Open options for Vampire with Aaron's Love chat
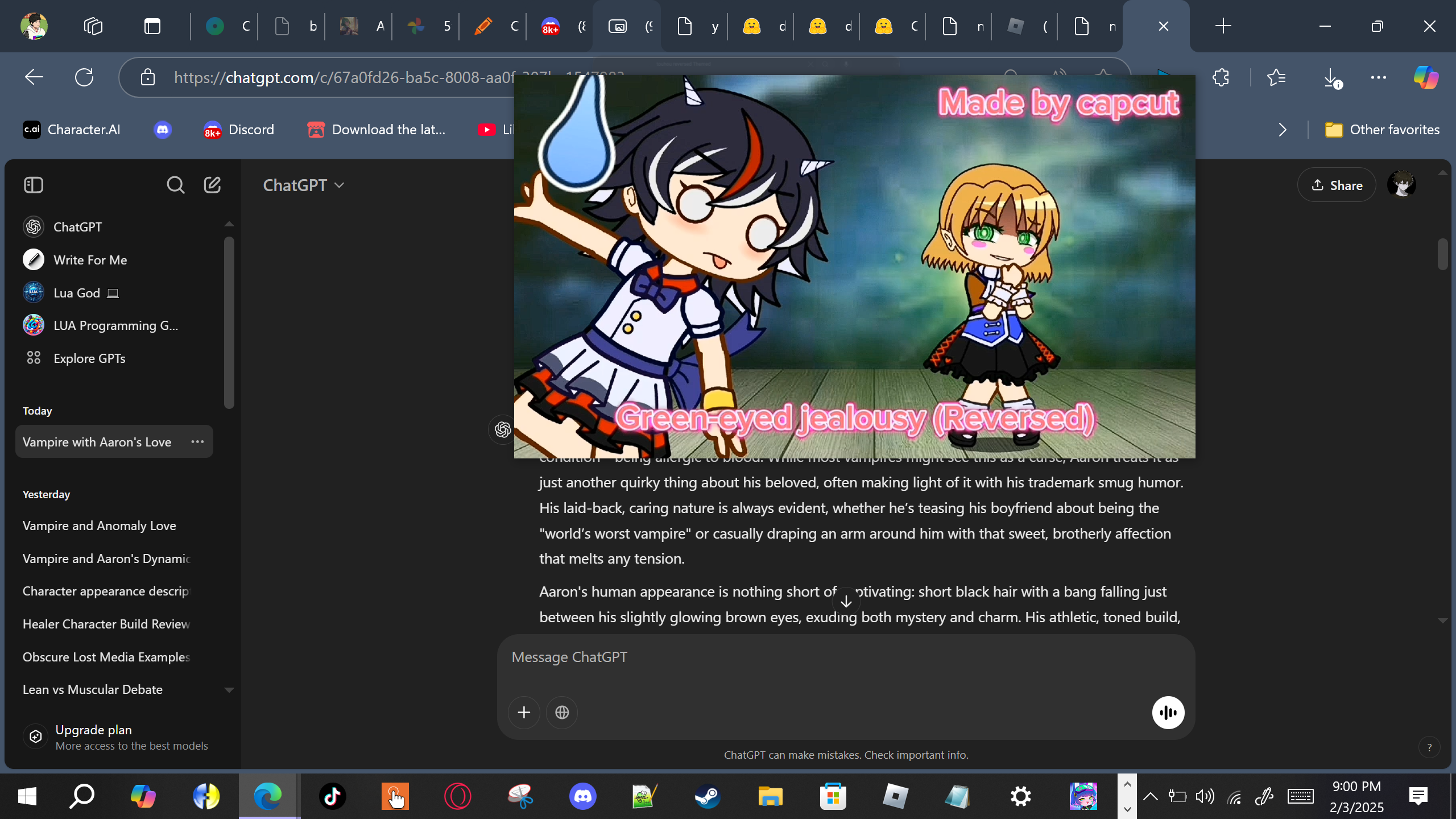Image resolution: width=1456 pixels, height=819 pixels. pyautogui.click(x=197, y=442)
